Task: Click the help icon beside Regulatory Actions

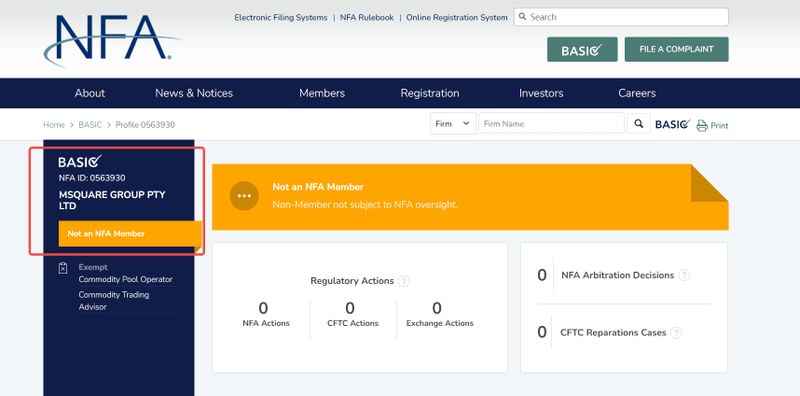Action: point(404,281)
